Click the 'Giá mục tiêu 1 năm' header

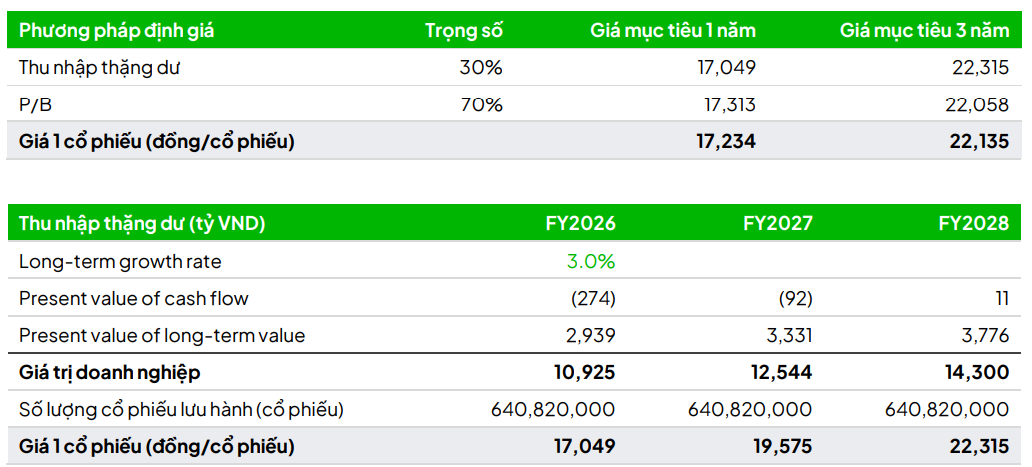click(672, 30)
